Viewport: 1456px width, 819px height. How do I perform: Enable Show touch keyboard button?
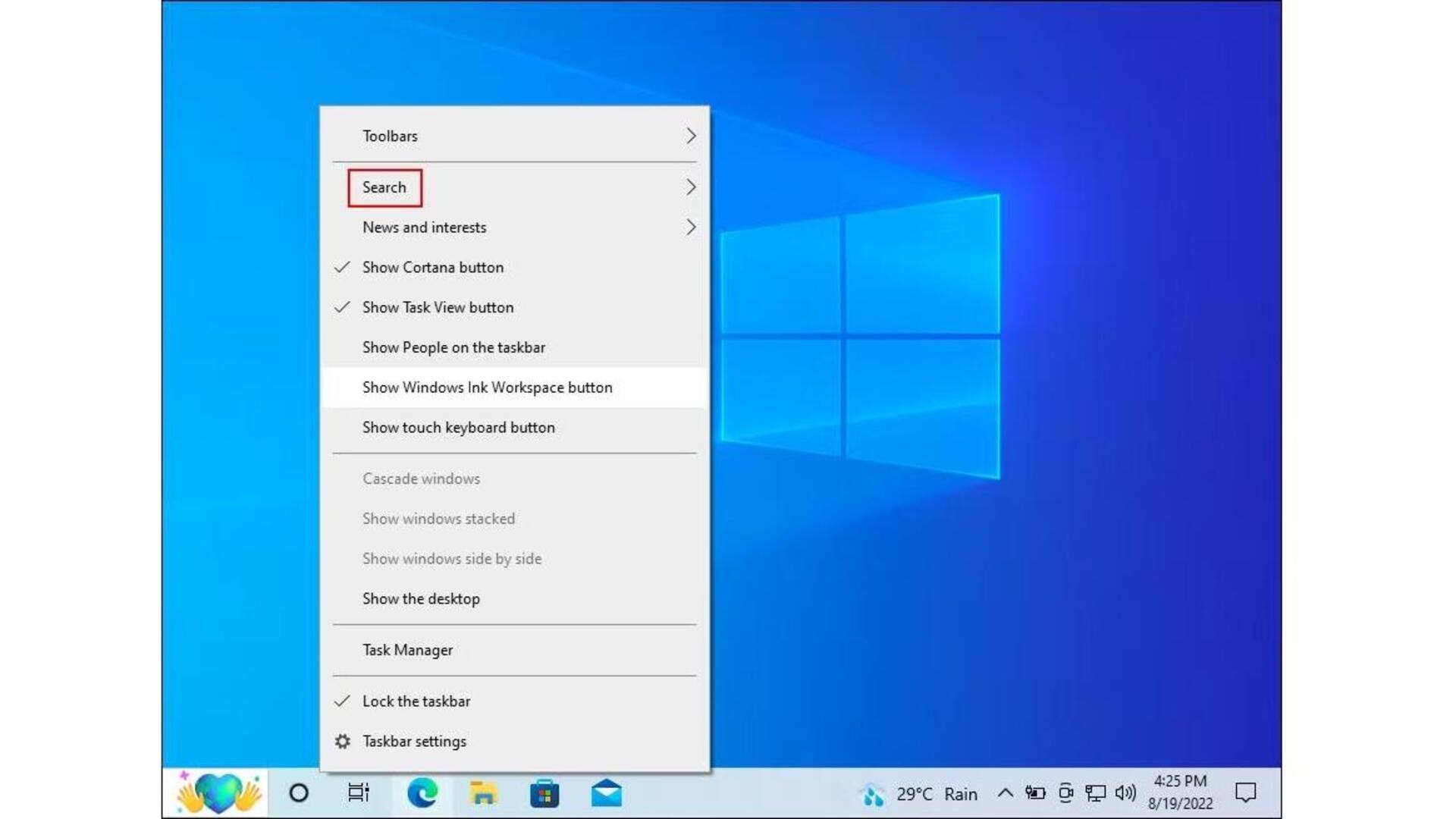coord(458,427)
